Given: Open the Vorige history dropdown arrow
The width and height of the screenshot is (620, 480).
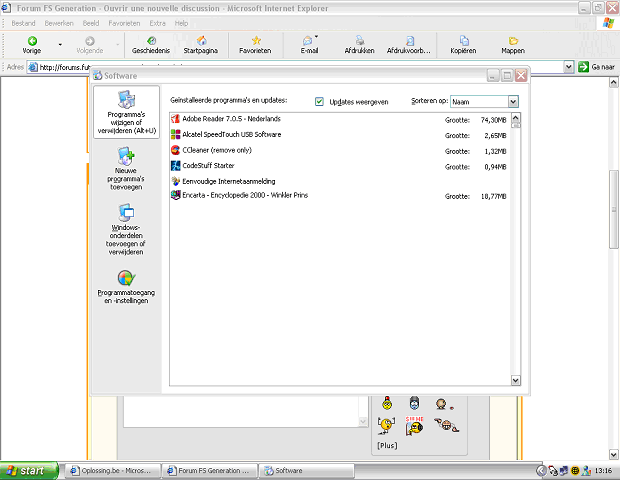Looking at the screenshot, I should [60, 45].
